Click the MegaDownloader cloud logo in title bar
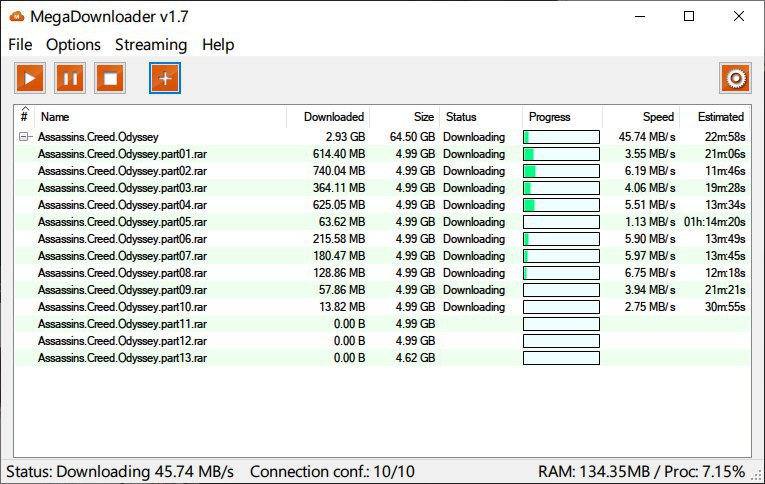 pos(16,15)
